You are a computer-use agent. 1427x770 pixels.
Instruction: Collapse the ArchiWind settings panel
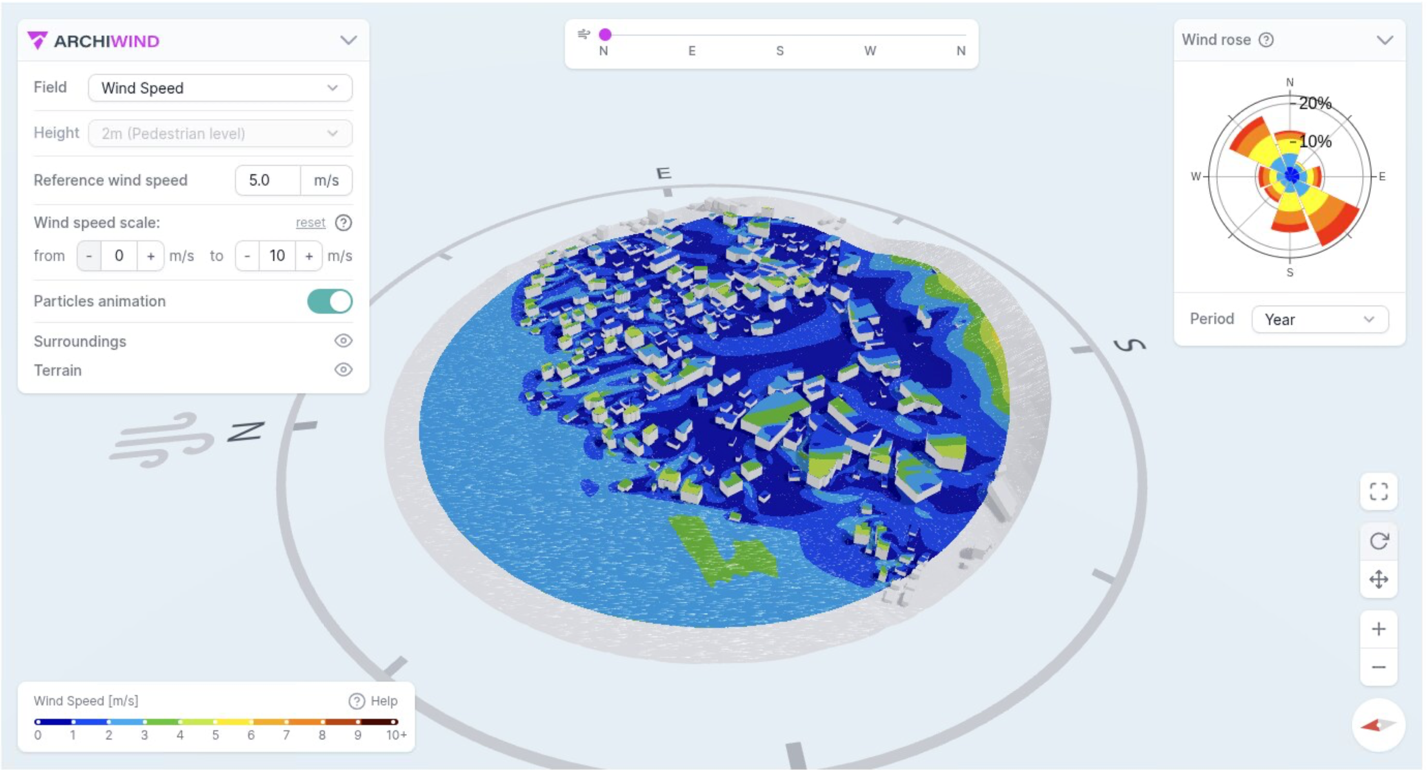coord(348,40)
